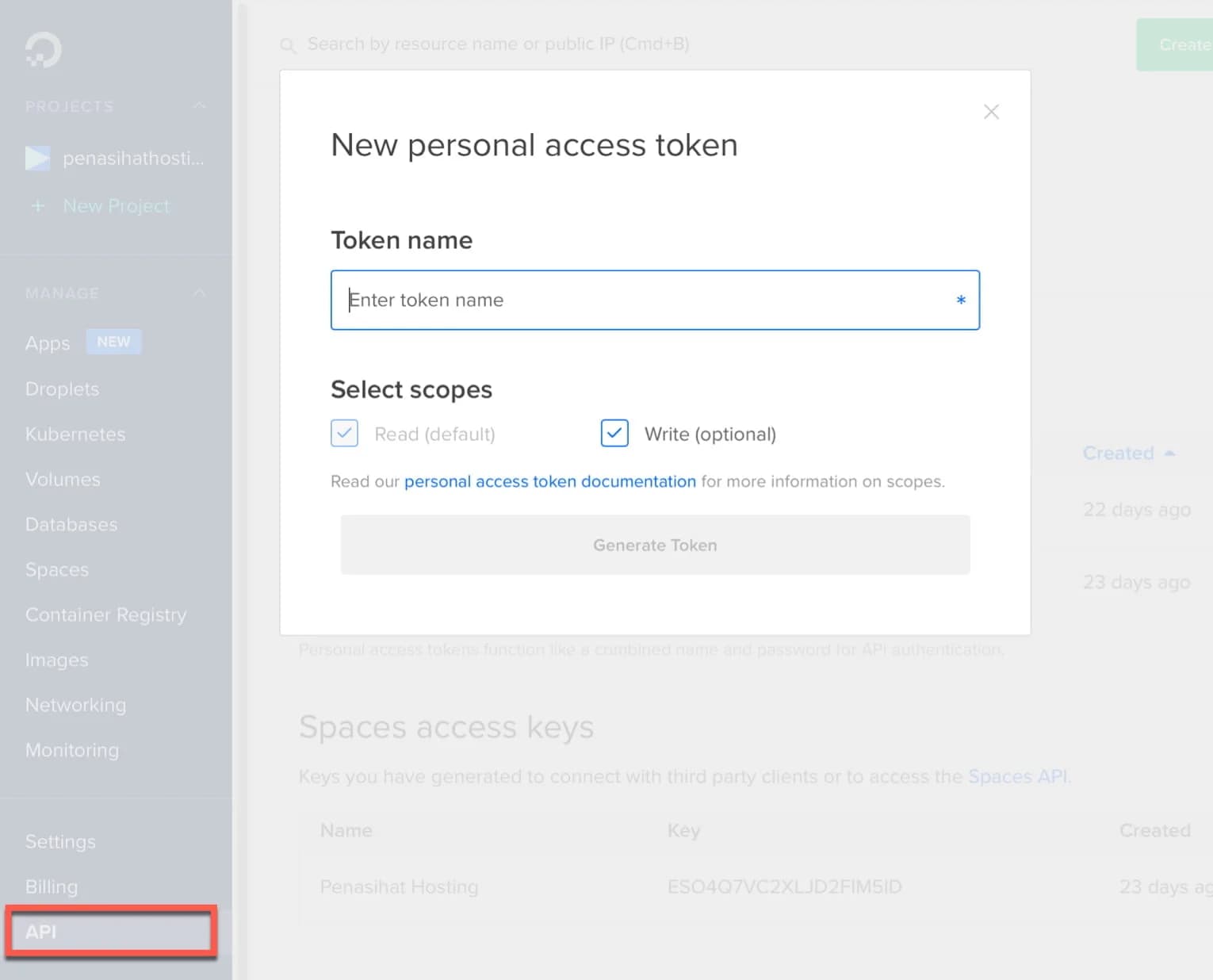Click the penasihathosting project icon

(x=37, y=159)
